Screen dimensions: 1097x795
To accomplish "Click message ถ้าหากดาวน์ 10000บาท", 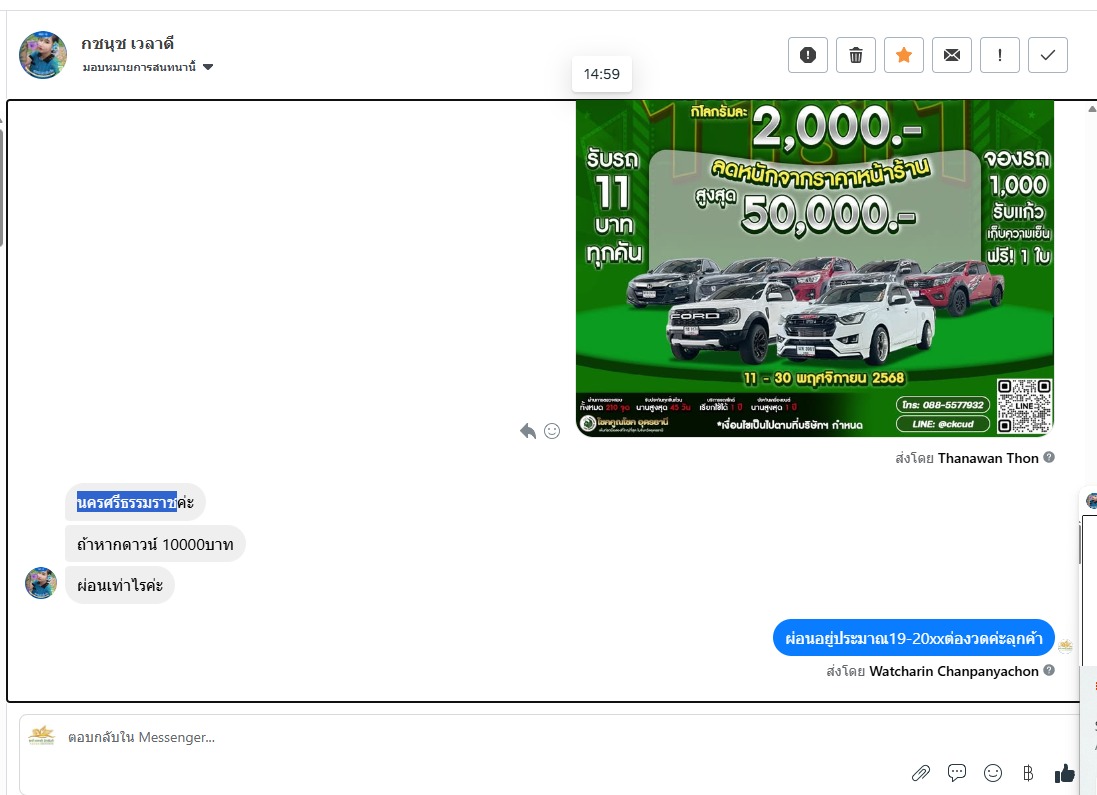I will pos(155,544).
